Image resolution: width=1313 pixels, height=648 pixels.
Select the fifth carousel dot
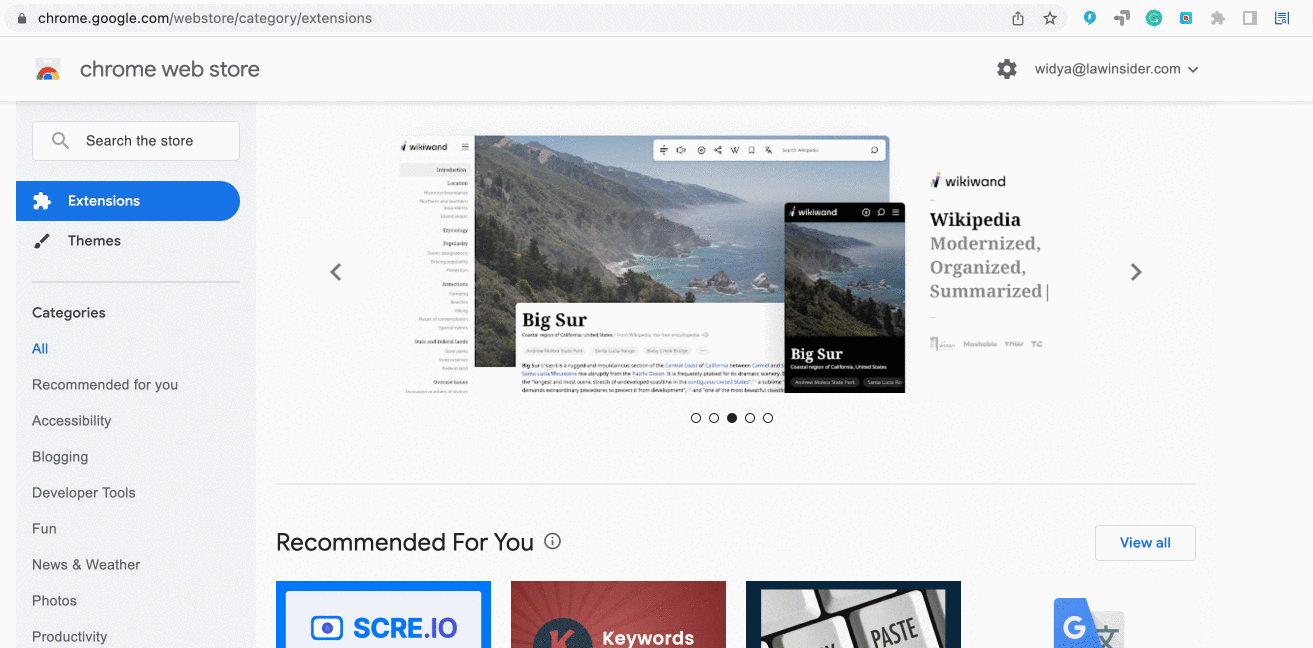(x=768, y=418)
